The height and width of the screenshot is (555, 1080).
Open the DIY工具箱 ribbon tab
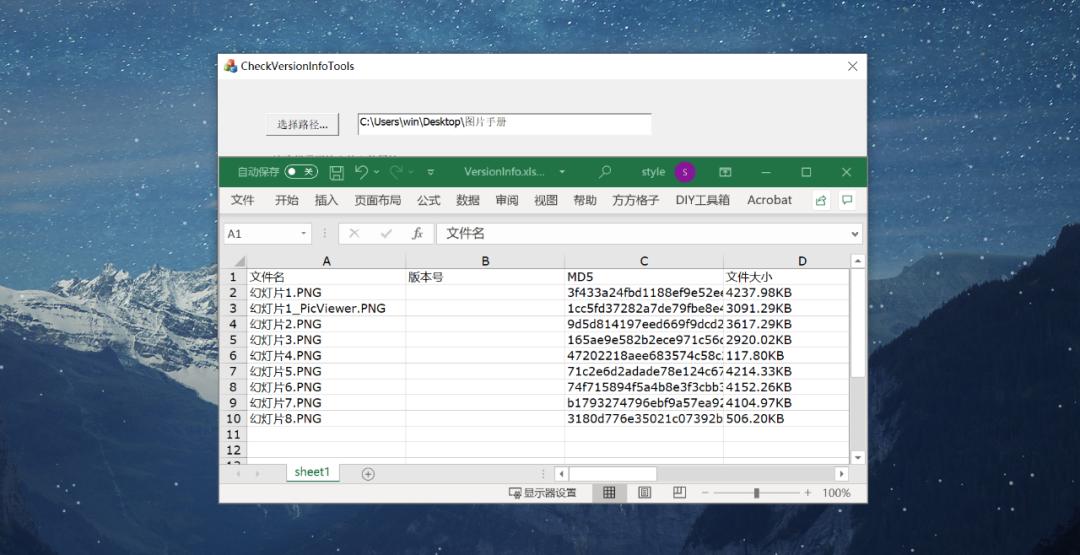pyautogui.click(x=703, y=200)
